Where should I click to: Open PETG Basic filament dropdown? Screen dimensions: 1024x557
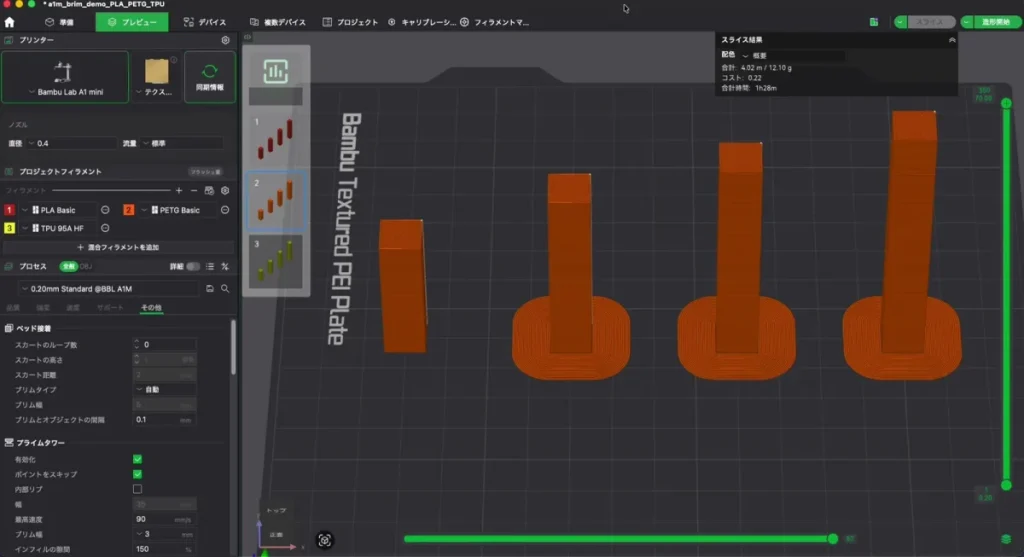pyautogui.click(x=178, y=210)
